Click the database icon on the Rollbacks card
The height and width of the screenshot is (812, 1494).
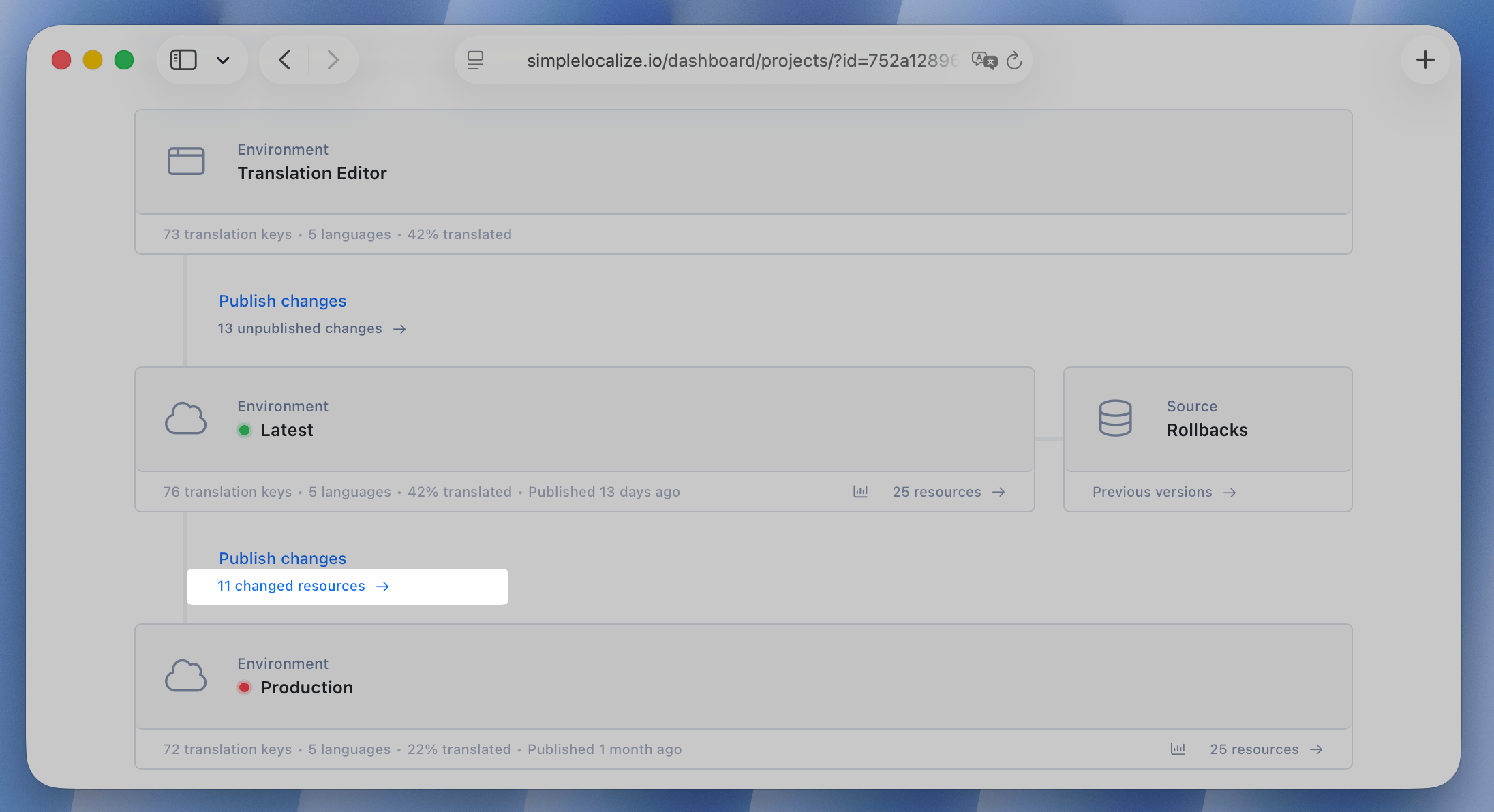(x=1115, y=418)
